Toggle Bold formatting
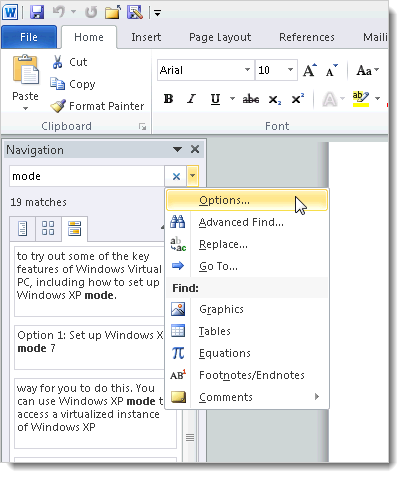 pos(169,99)
